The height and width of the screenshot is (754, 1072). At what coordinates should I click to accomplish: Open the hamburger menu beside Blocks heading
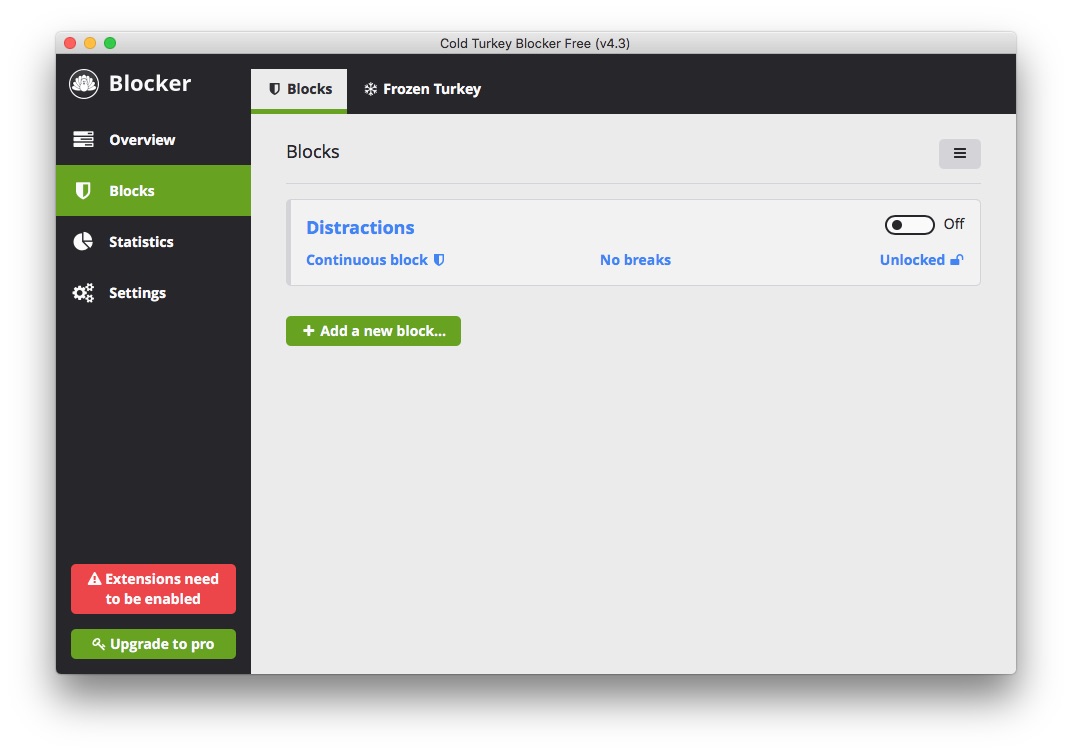959,154
